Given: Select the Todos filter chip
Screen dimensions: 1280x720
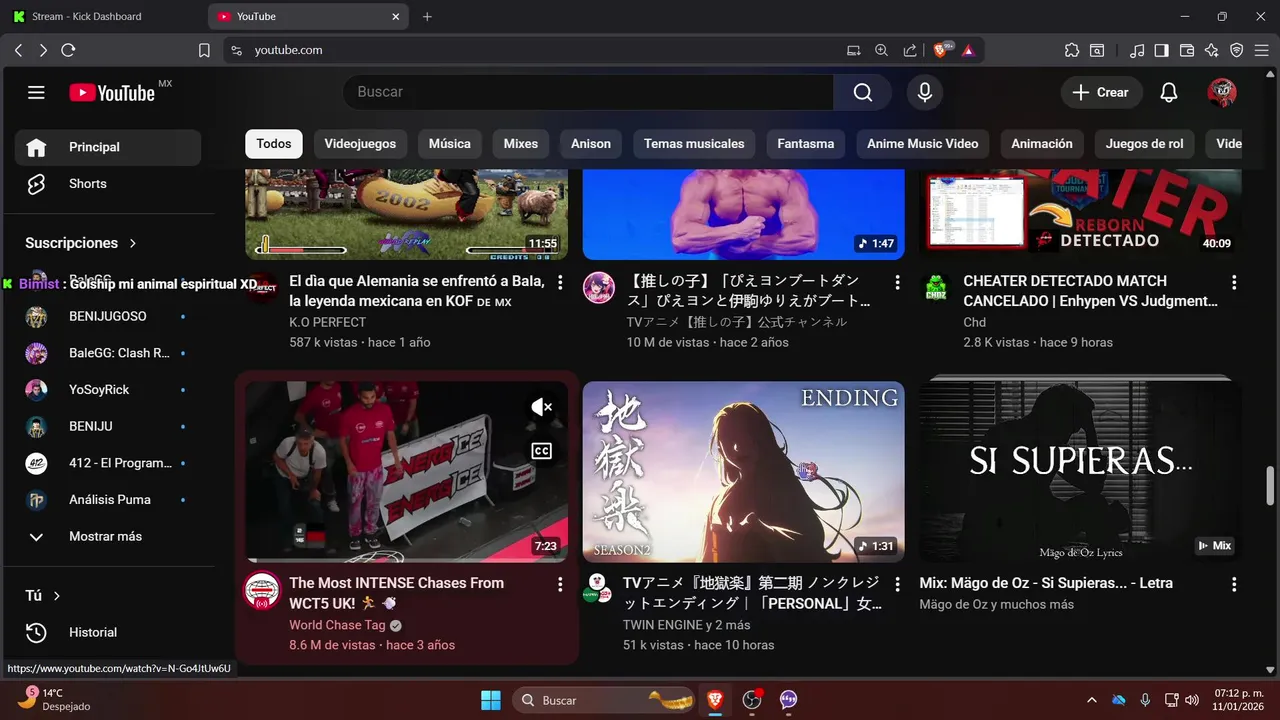Looking at the screenshot, I should tap(274, 144).
